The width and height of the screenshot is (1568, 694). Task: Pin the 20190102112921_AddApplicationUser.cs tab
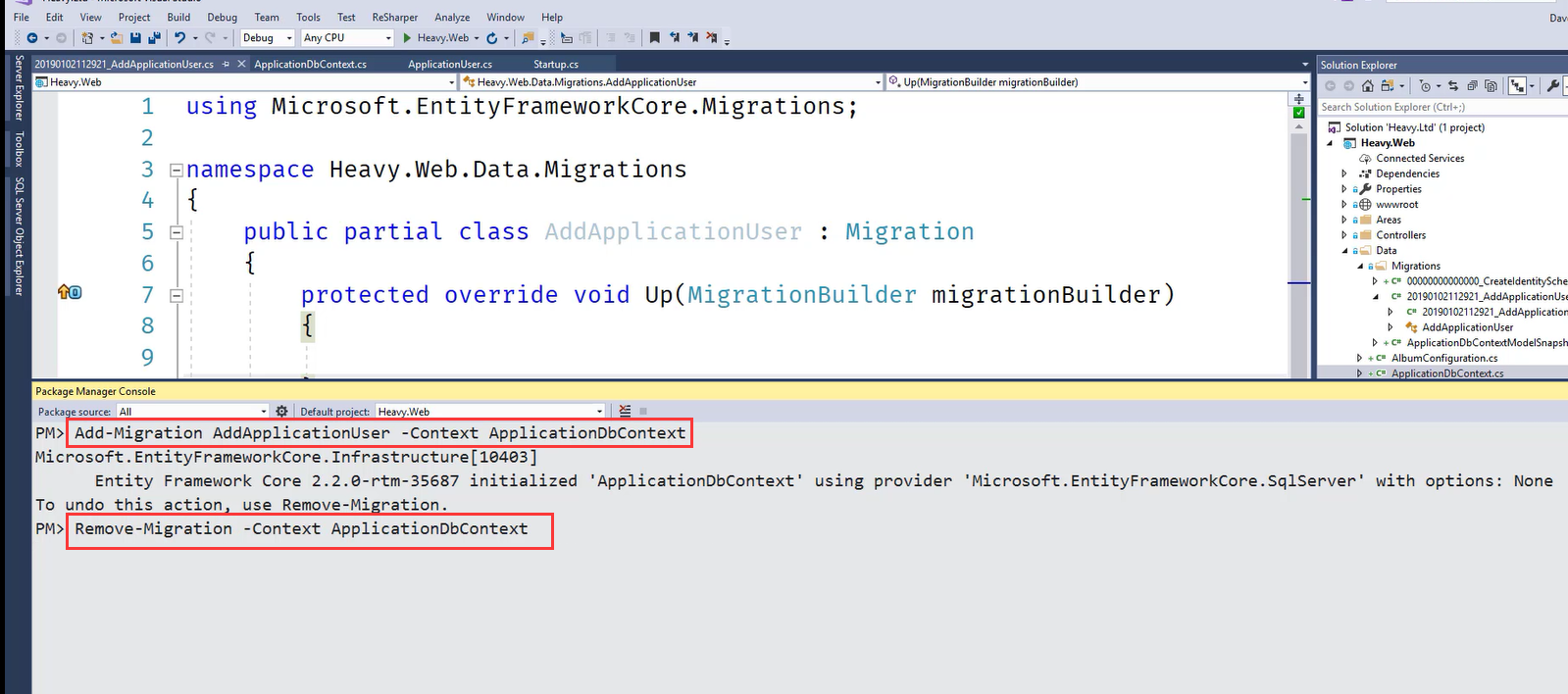click(226, 65)
